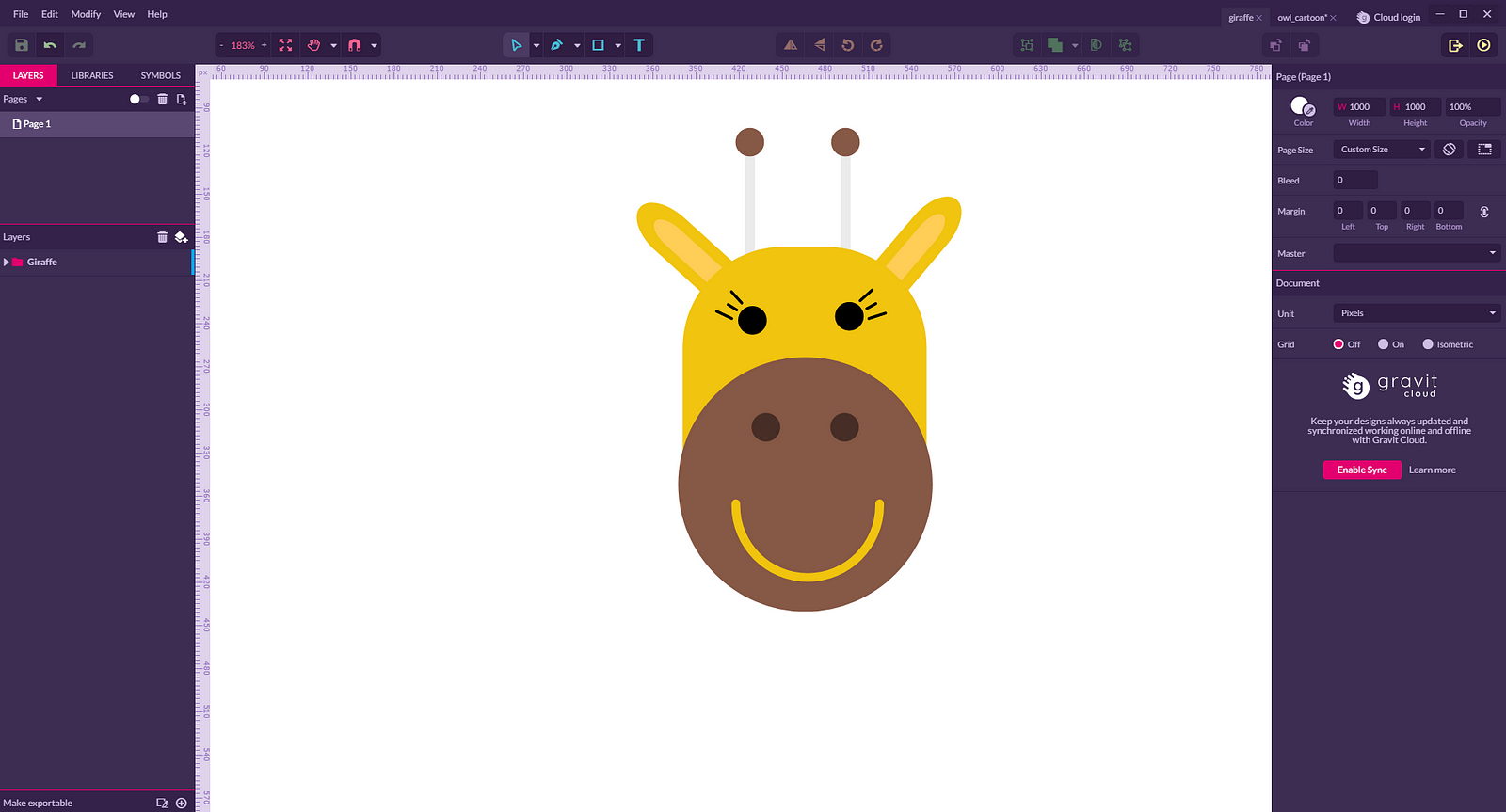The width and height of the screenshot is (1506, 812).
Task: Open the Shape tool dropdown arrow
Action: click(x=617, y=45)
